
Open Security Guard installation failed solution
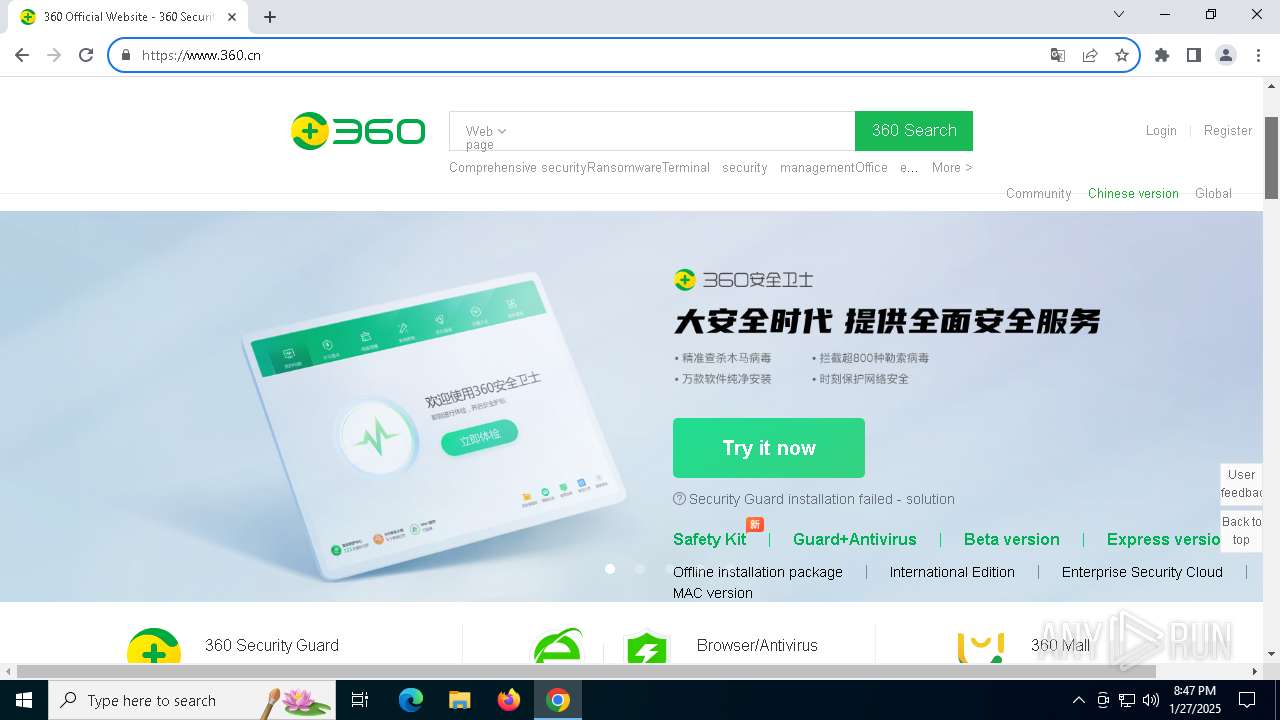tap(814, 499)
